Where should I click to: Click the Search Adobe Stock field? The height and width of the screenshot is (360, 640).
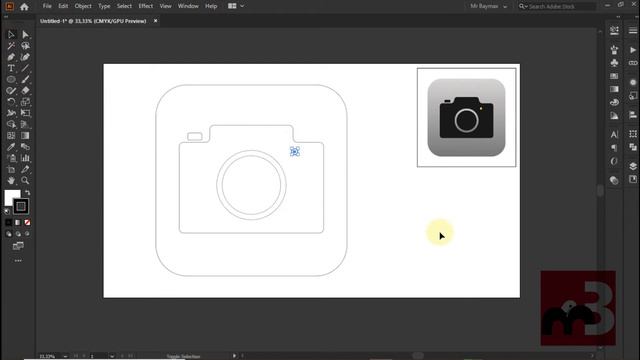[x=557, y=7]
